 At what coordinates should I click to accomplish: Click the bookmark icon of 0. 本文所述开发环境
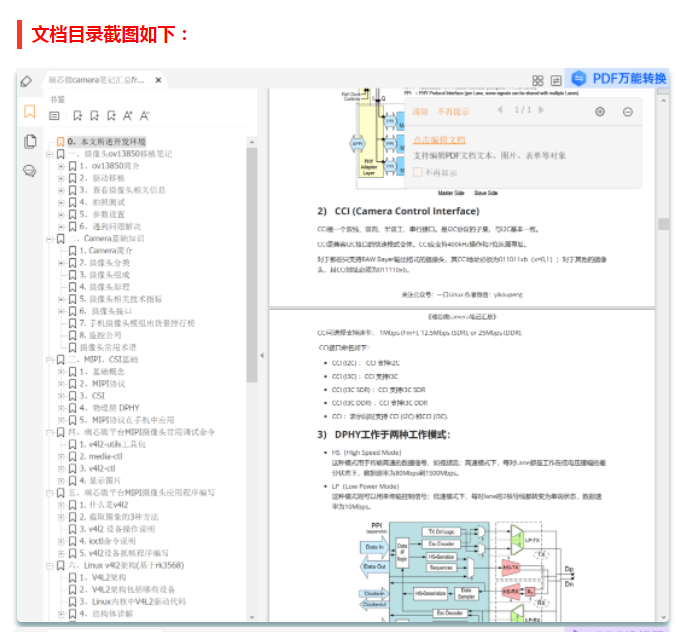pos(60,142)
